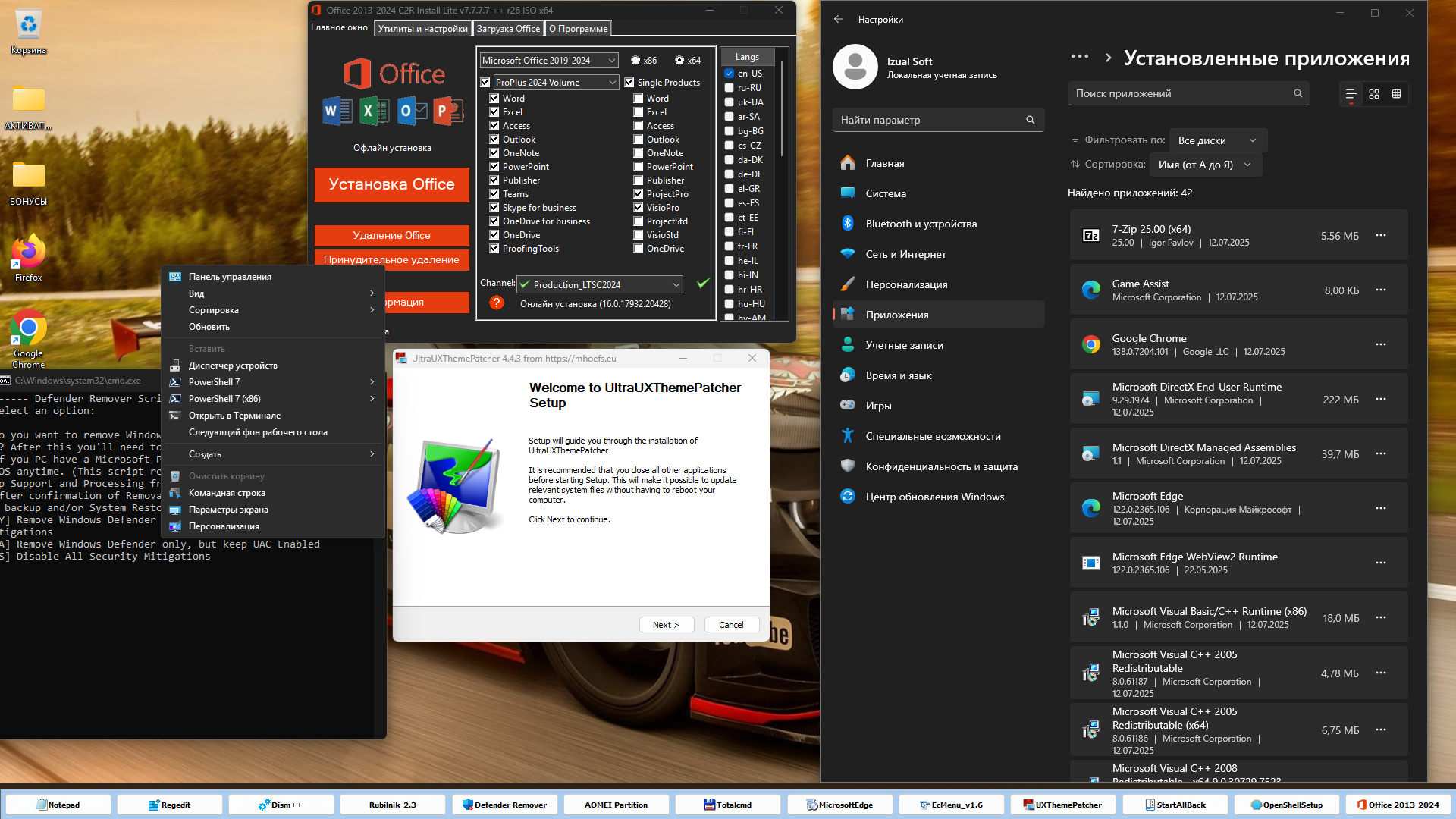This screenshot has height=819, width=1456.
Task: Toggle Skype for business checkbox
Action: click(x=494, y=208)
